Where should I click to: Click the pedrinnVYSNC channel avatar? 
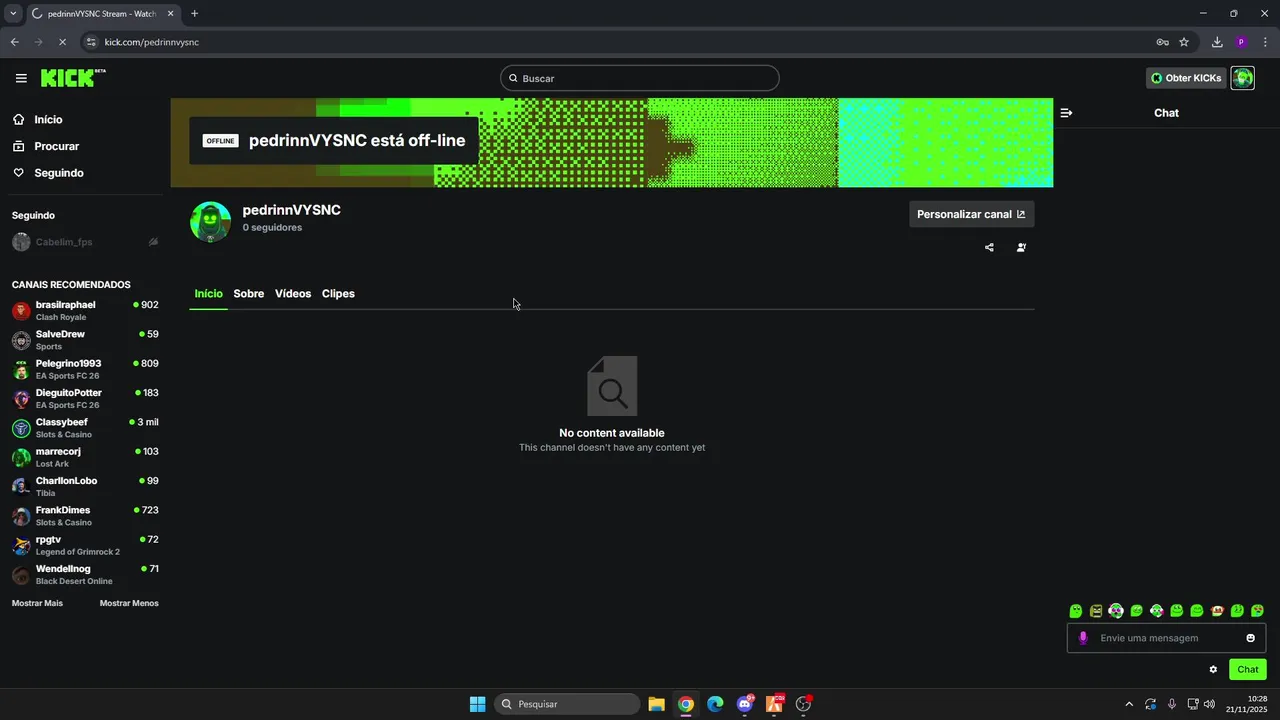coord(210,222)
